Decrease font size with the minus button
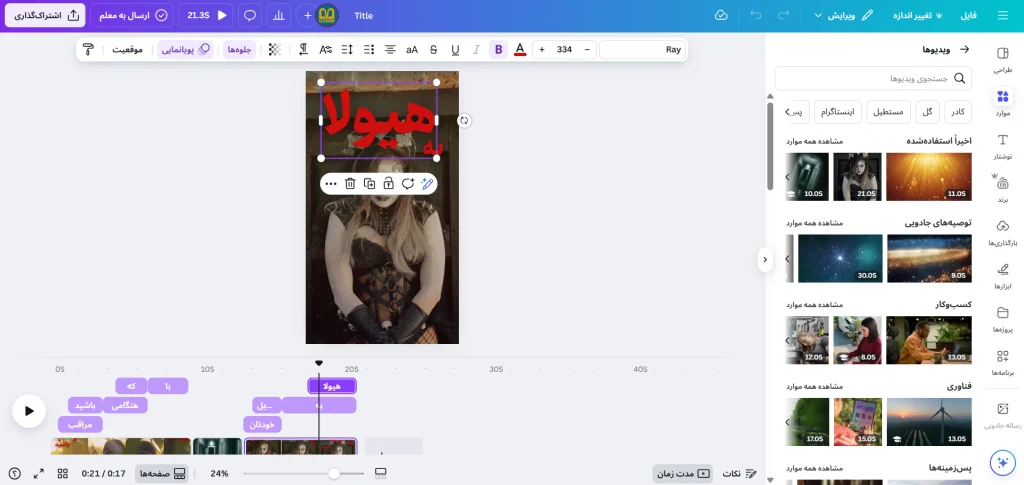The height and width of the screenshot is (485, 1024). [x=587, y=50]
